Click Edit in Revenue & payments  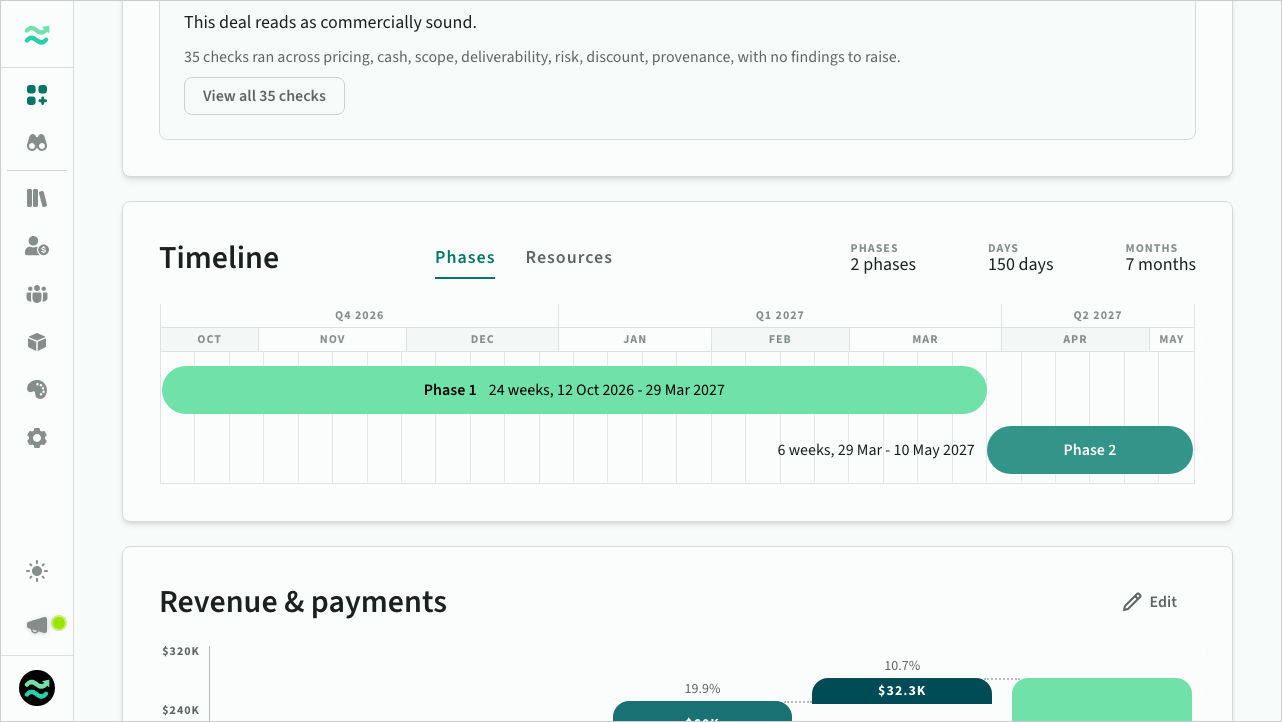click(1150, 602)
